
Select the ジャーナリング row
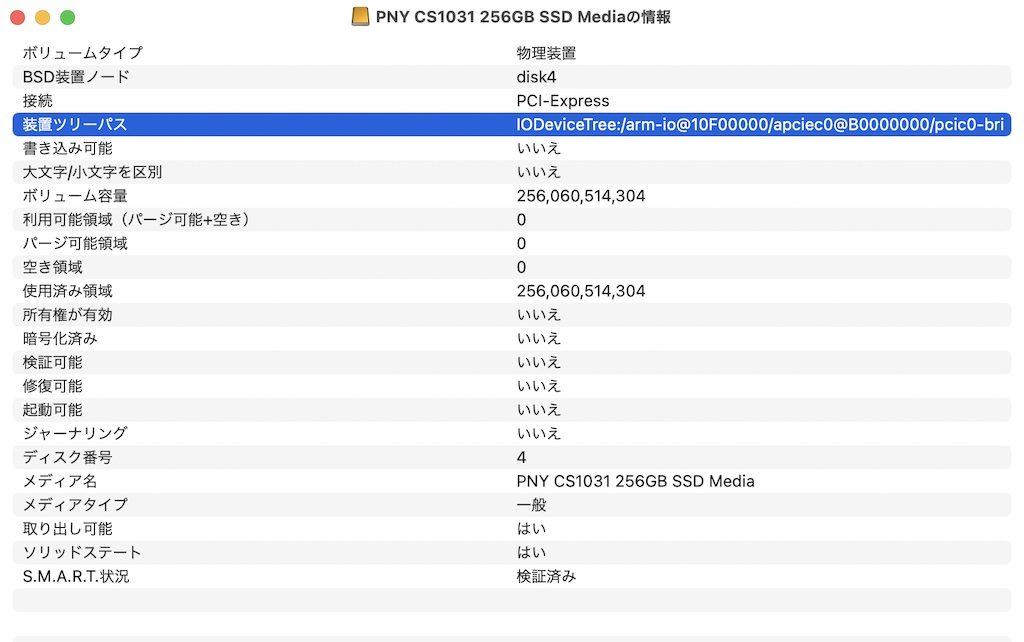pyautogui.click(x=512, y=434)
